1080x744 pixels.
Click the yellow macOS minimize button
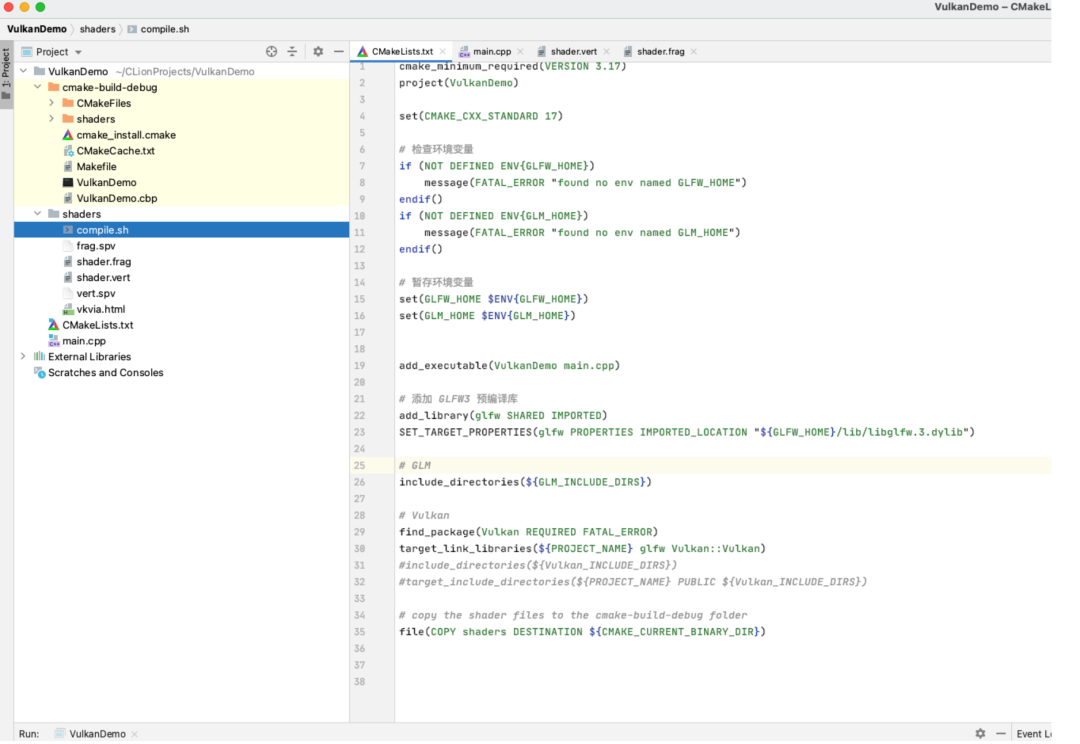coord(24,7)
